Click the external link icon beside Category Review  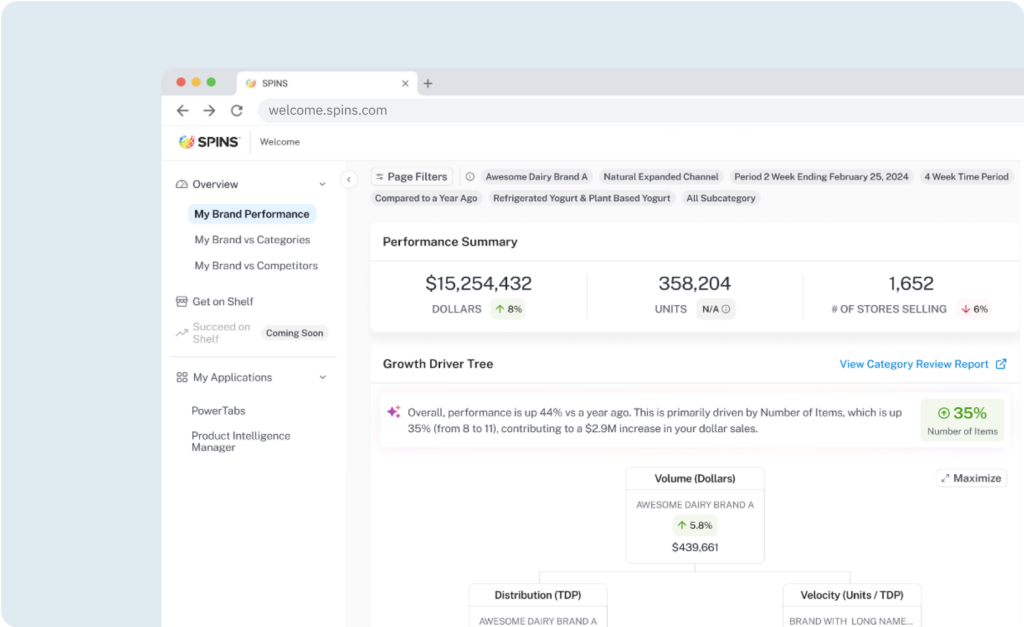[1000, 364]
